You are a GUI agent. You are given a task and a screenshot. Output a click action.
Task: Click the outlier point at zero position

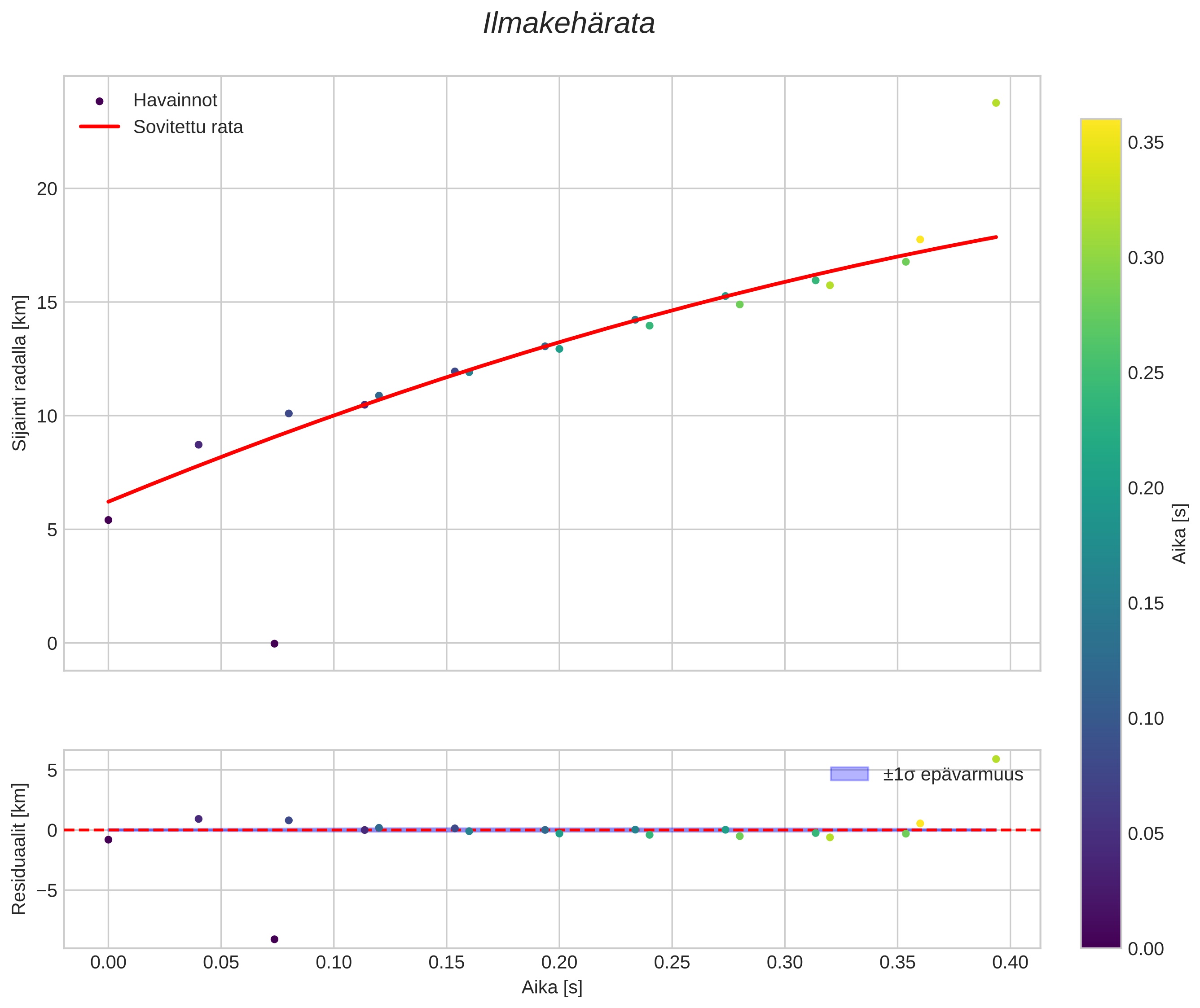point(274,644)
